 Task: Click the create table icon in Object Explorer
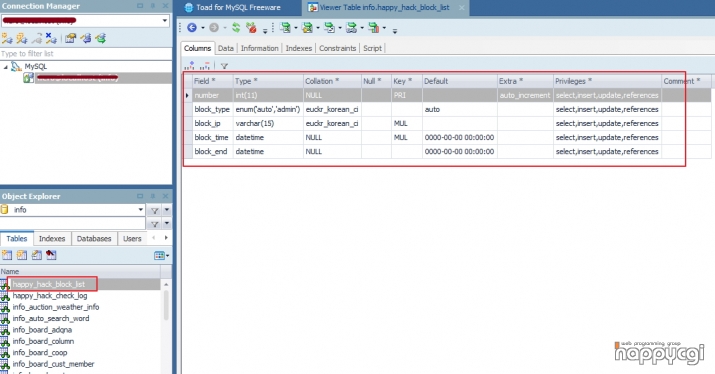click(7, 255)
